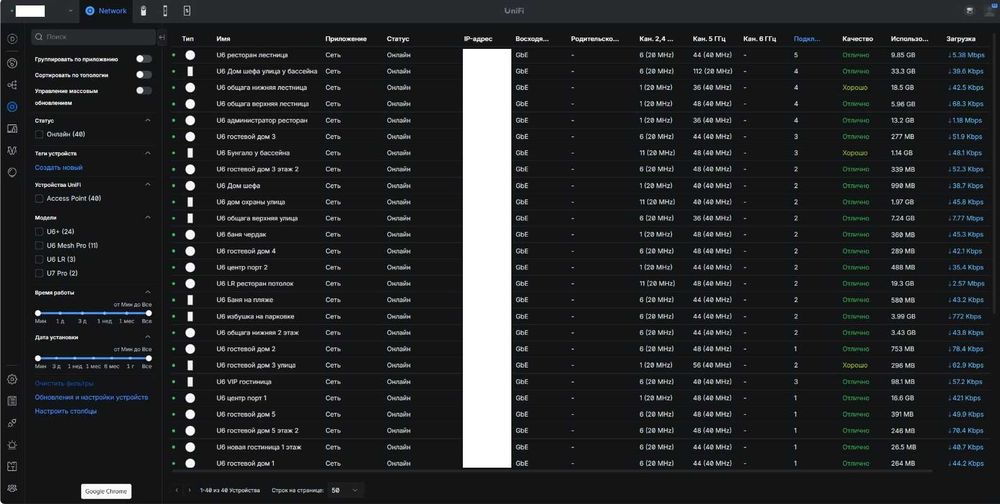This screenshot has width=1000, height=504.
Task: Collapse the Статус filter section
Action: pyautogui.click(x=148, y=120)
